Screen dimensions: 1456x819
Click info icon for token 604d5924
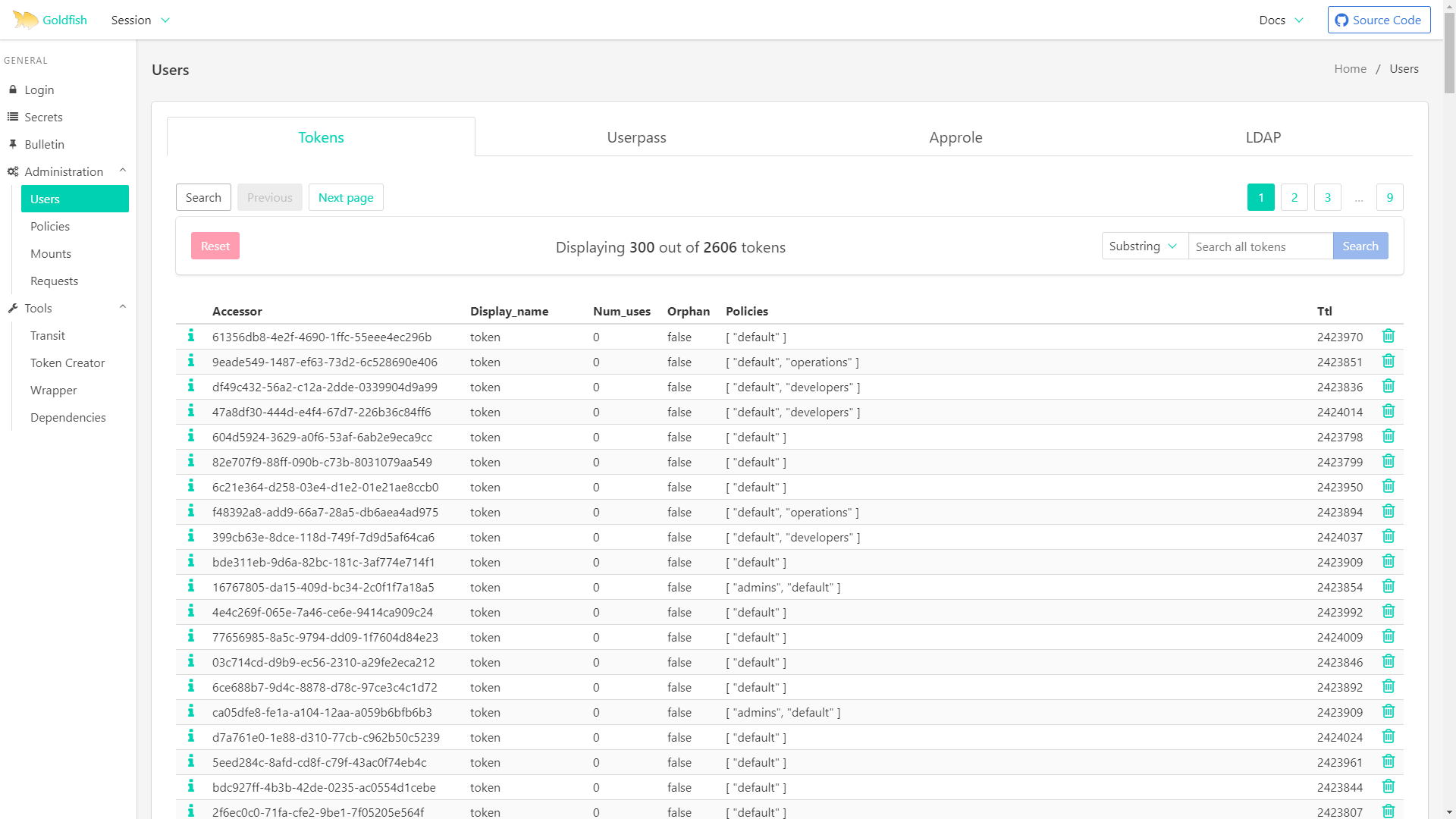coord(191,436)
